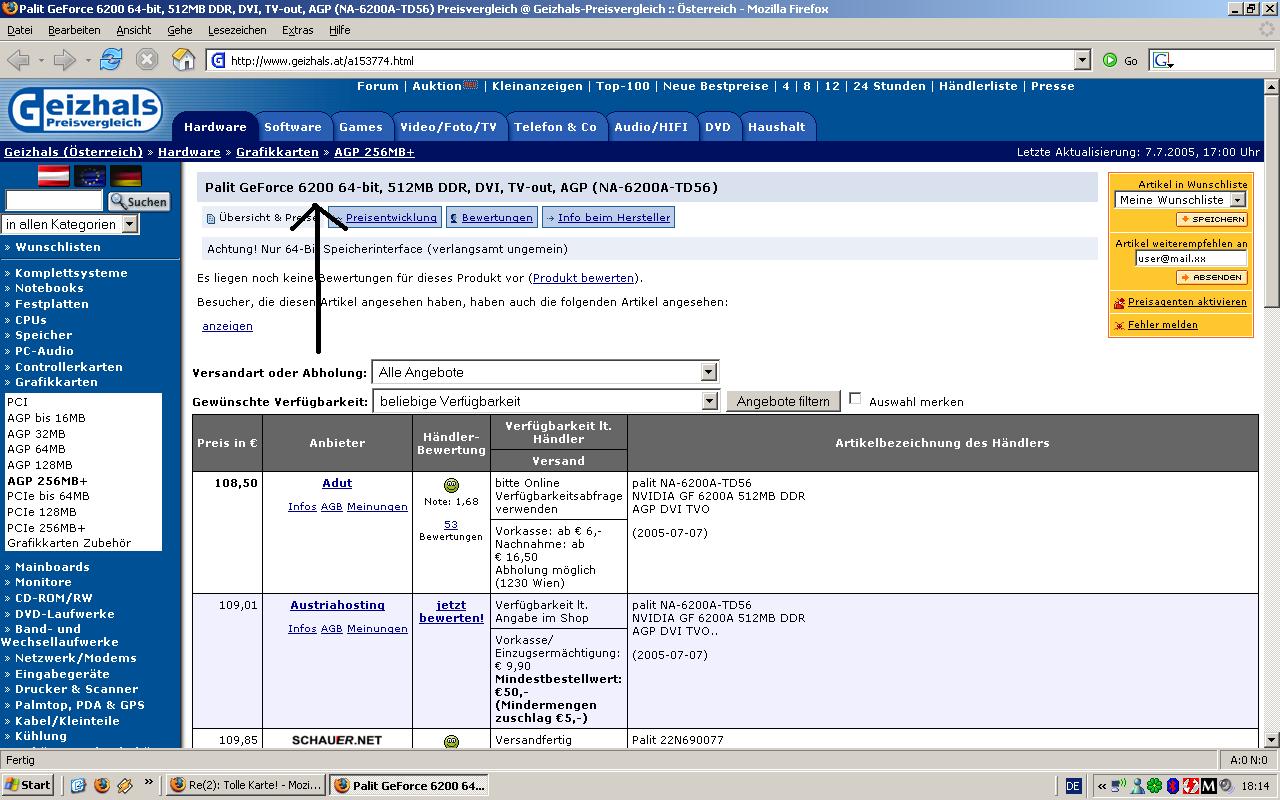The image size is (1280, 800).
Task: Select the PCIe 256MB+ category
Action: 46,527
